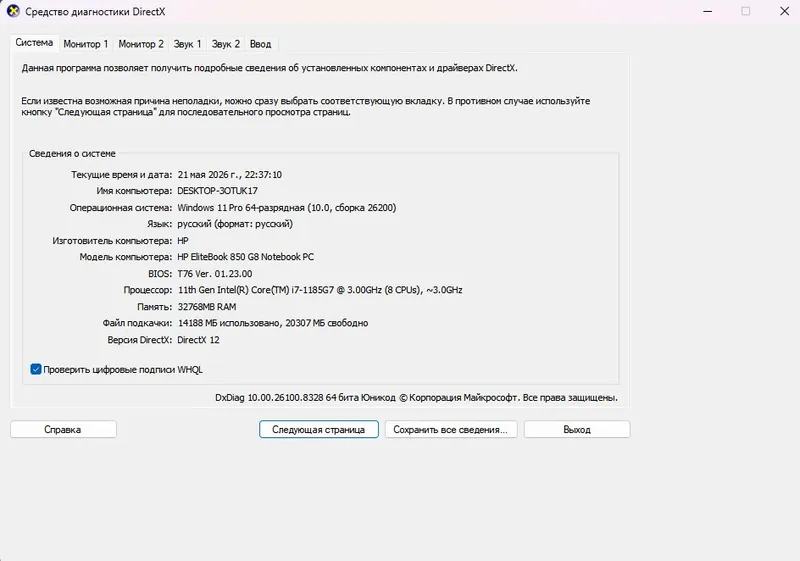Select computer name DESKTOP-3OTUK17
The image size is (800, 561).
[x=217, y=191]
